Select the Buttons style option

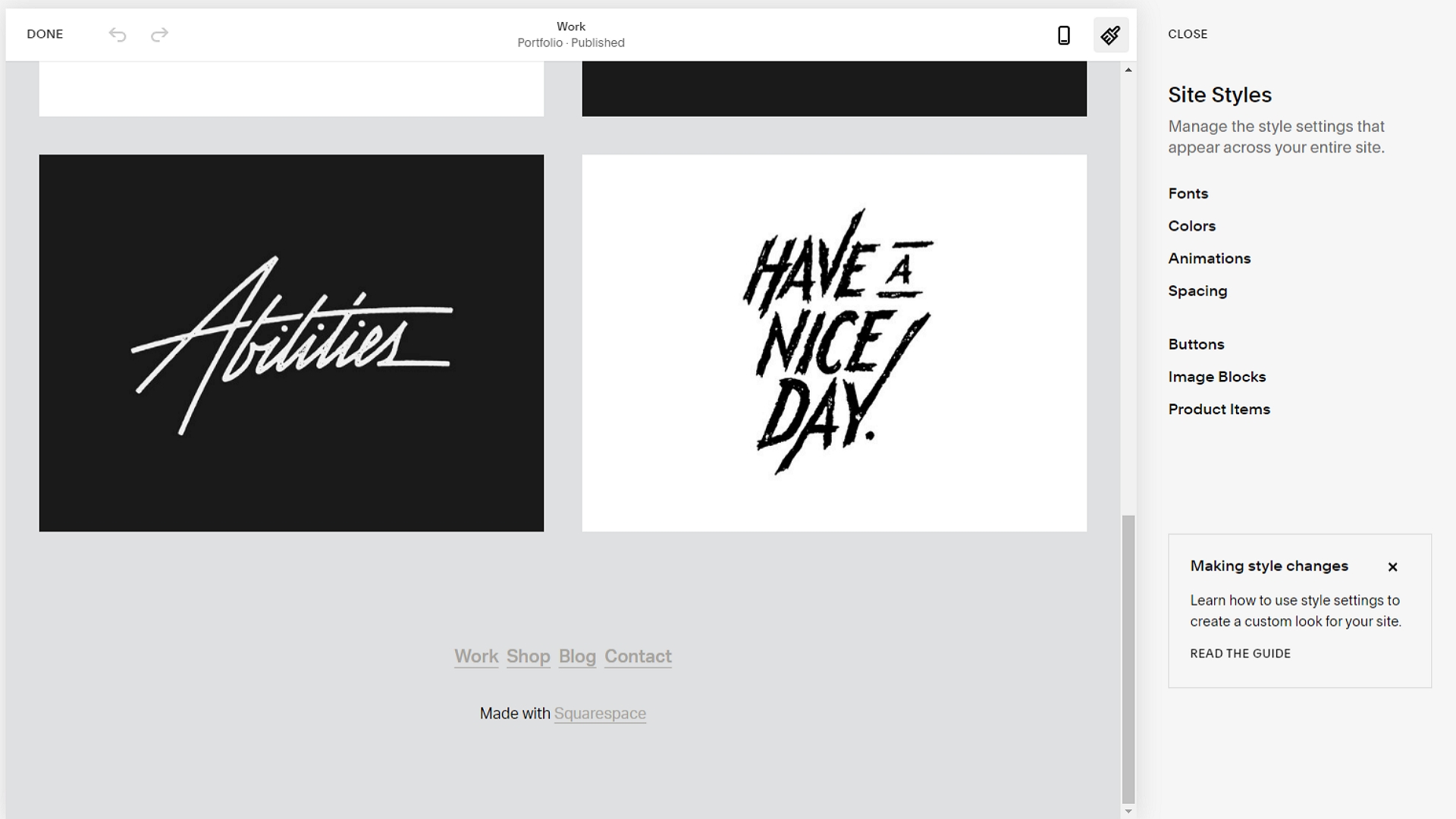point(1196,344)
